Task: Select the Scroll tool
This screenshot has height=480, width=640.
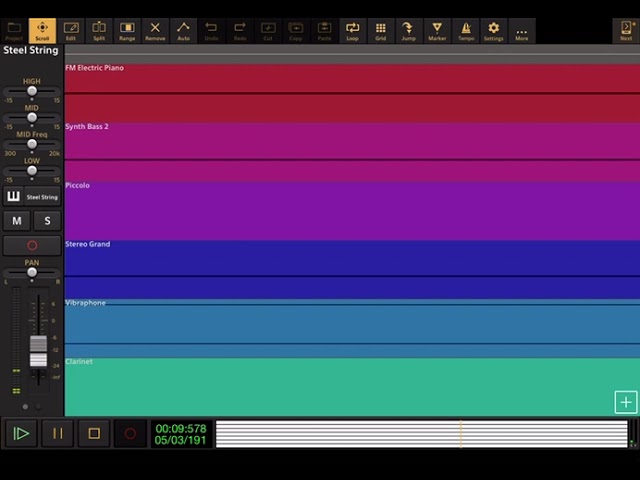Action: (x=42, y=31)
